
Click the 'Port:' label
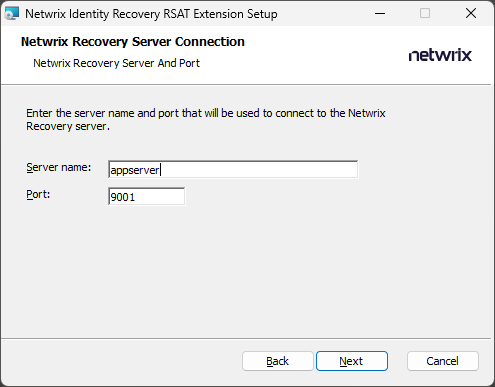(x=38, y=194)
